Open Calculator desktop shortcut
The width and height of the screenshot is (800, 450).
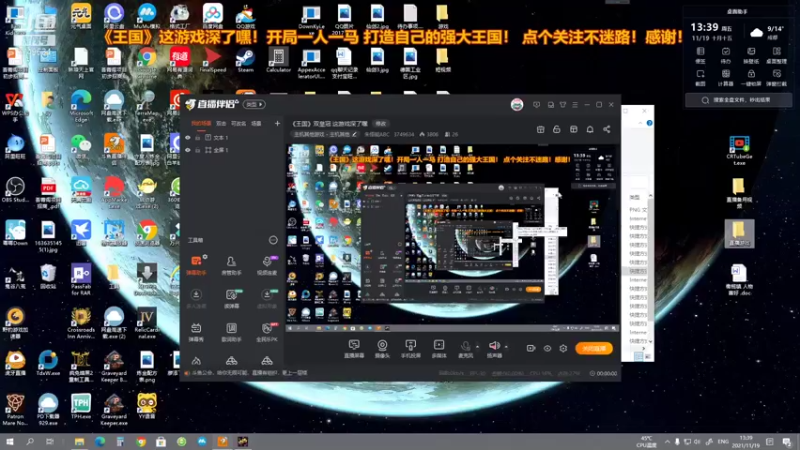click(278, 61)
